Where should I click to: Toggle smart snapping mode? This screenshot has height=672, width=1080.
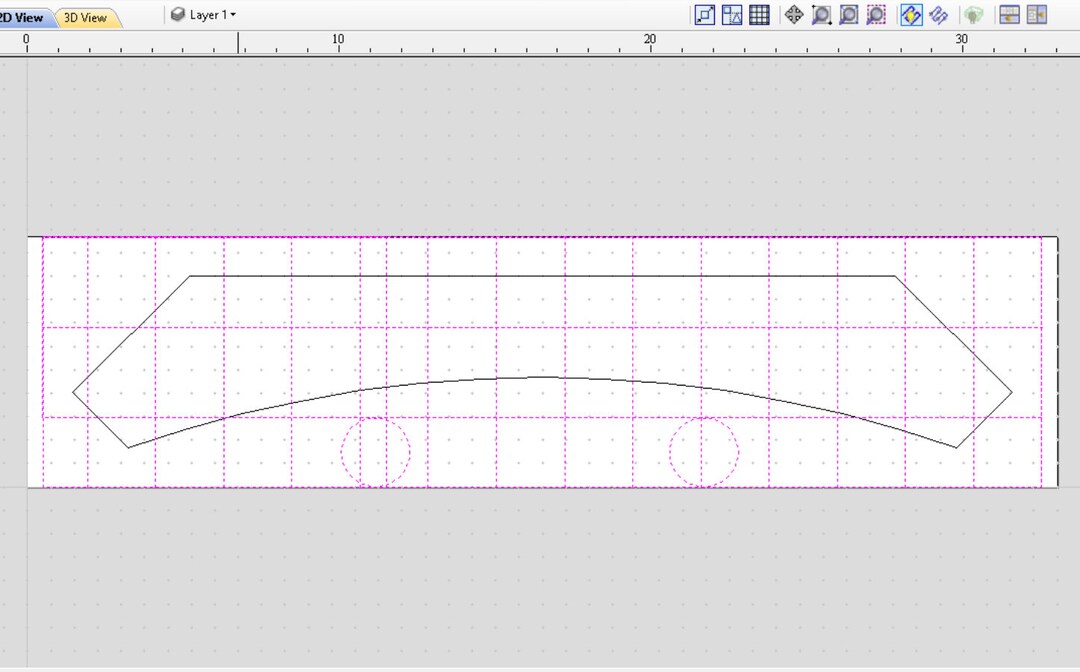coord(938,14)
